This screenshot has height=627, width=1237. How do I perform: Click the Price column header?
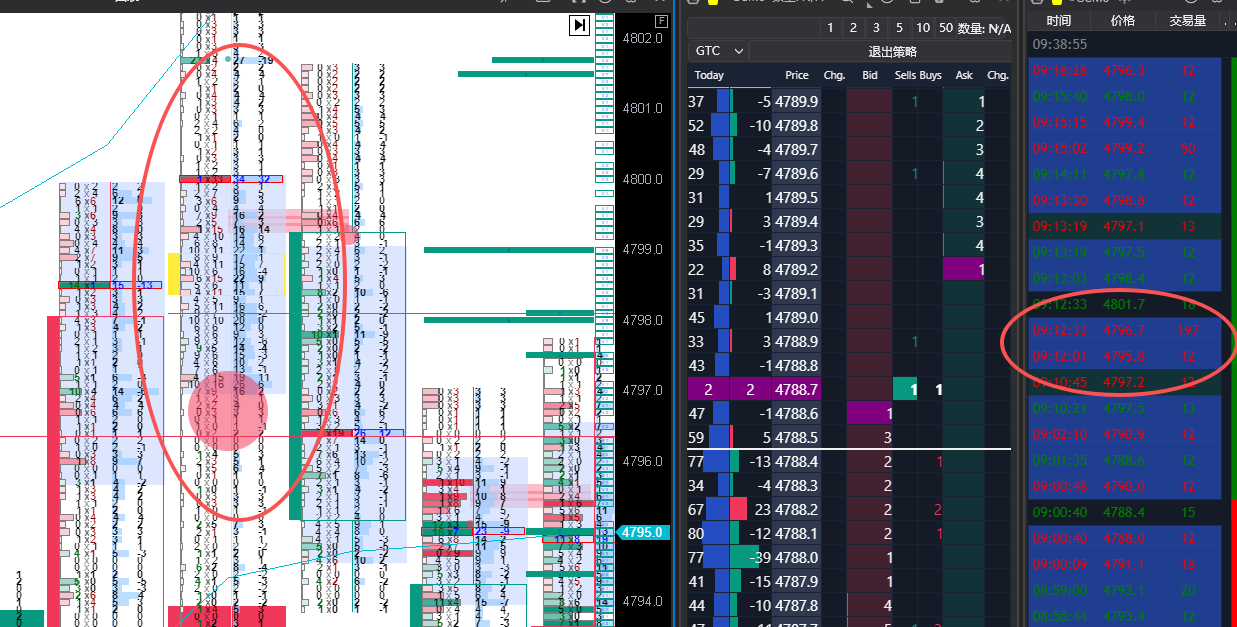[x=797, y=75]
